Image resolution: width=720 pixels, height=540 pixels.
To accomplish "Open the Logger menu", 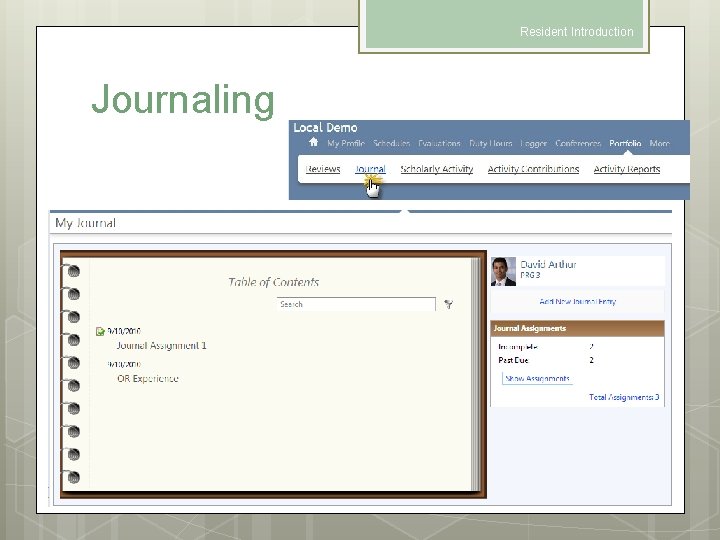I will [x=534, y=143].
